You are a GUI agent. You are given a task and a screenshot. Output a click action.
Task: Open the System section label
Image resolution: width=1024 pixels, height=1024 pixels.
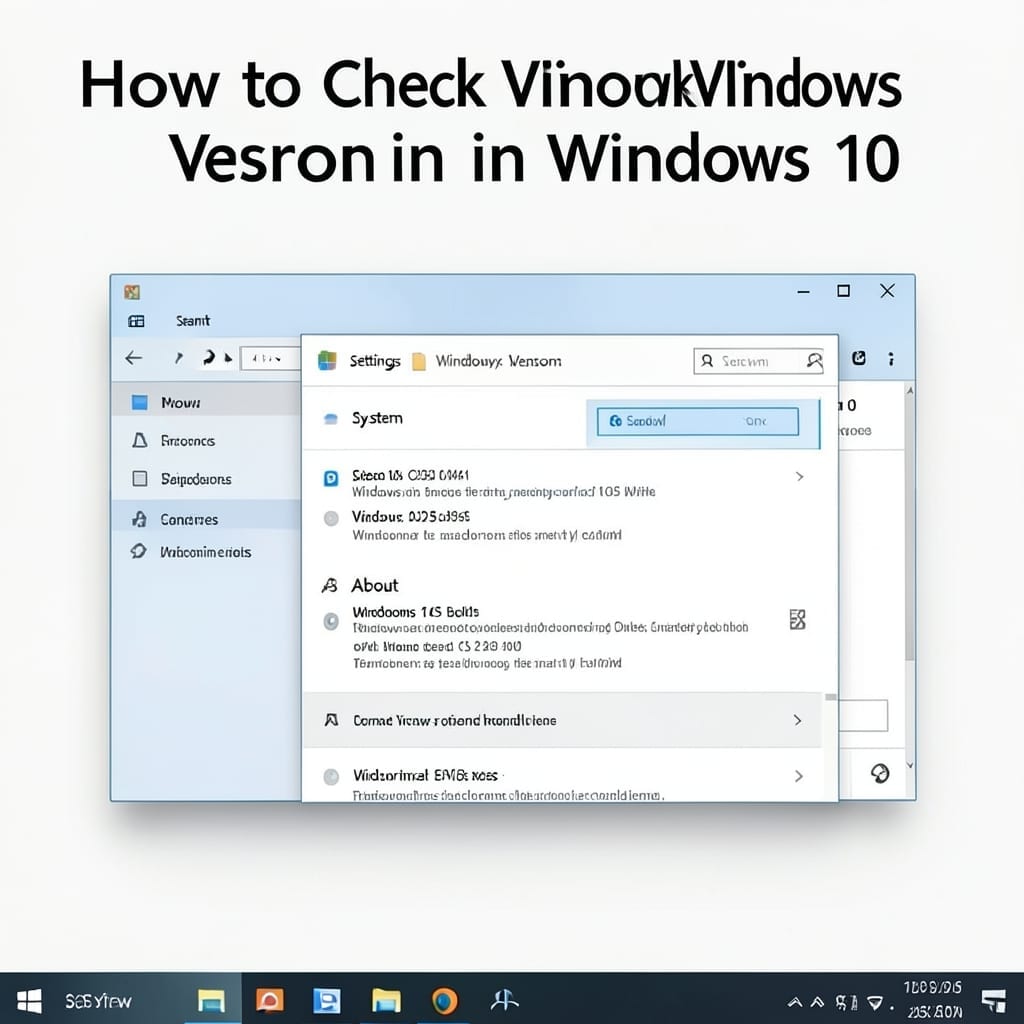click(x=377, y=418)
